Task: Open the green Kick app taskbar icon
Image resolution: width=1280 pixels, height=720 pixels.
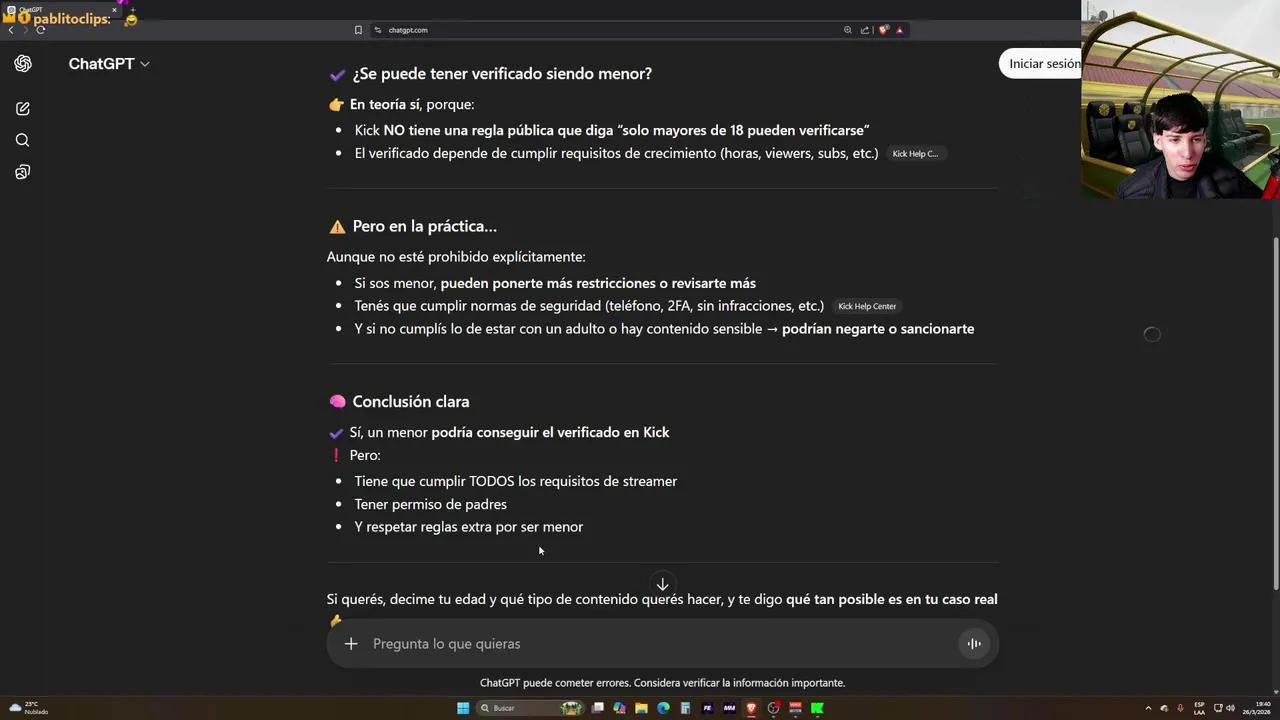Action: [817, 708]
